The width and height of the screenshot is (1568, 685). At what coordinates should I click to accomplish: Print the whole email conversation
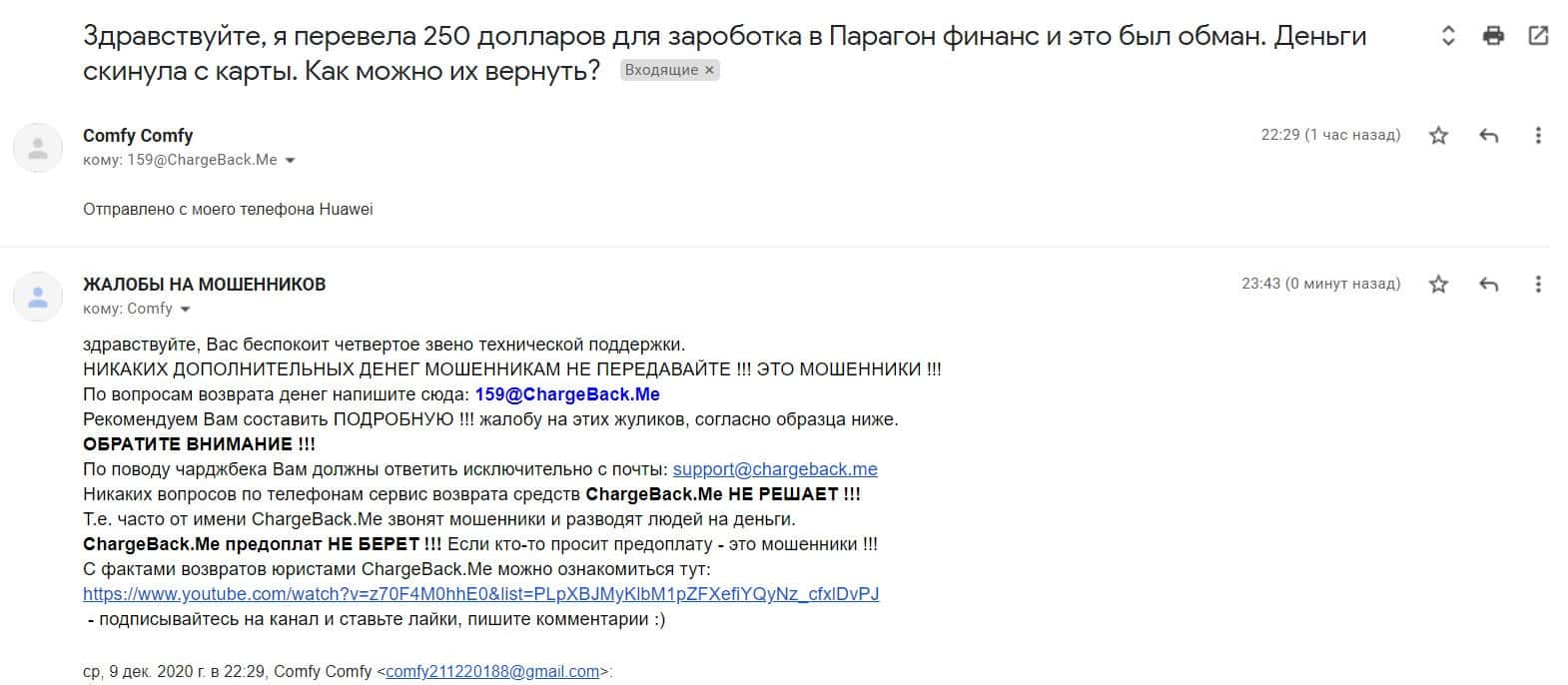(x=1493, y=37)
